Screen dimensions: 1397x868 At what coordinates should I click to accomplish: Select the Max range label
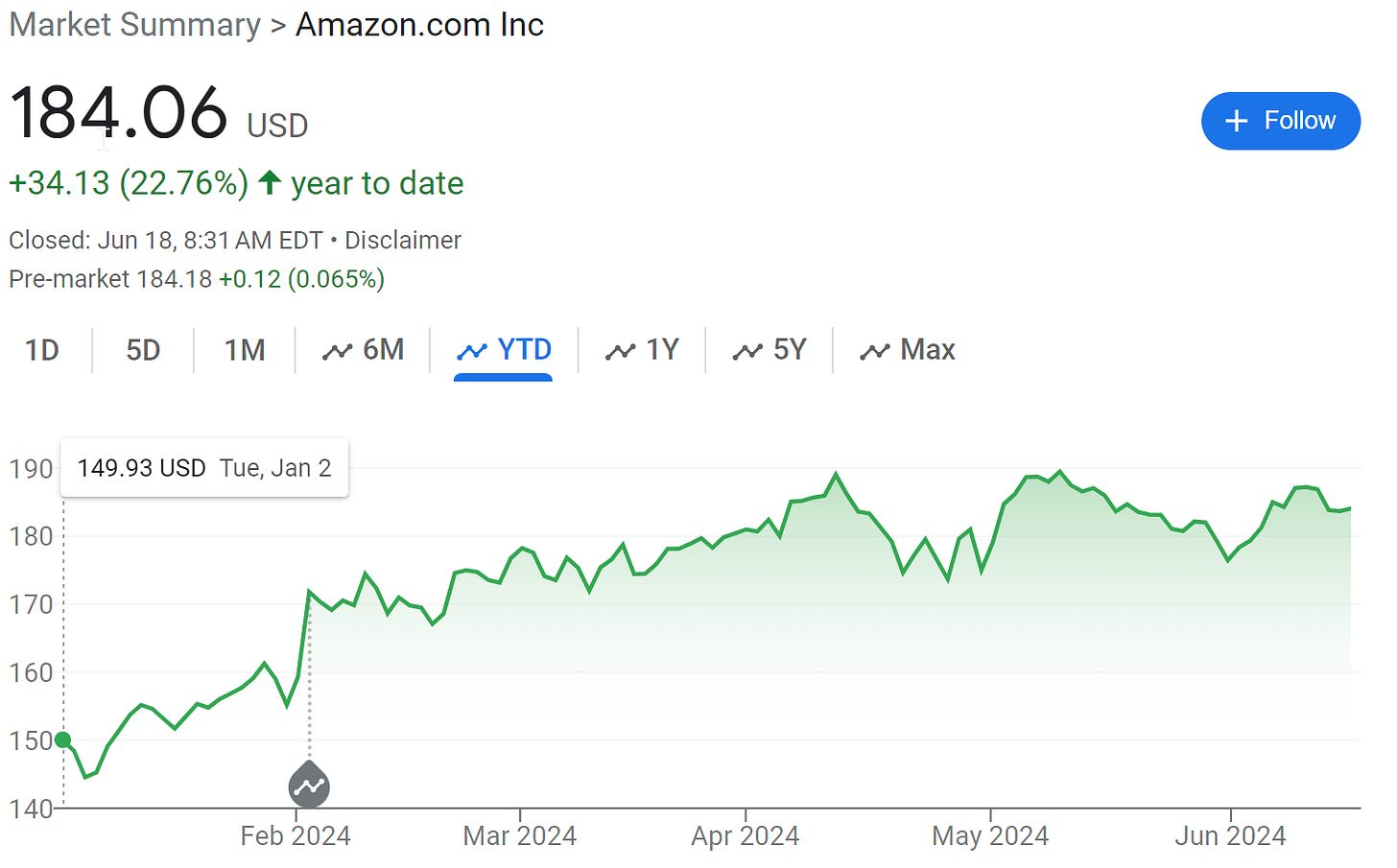(928, 350)
